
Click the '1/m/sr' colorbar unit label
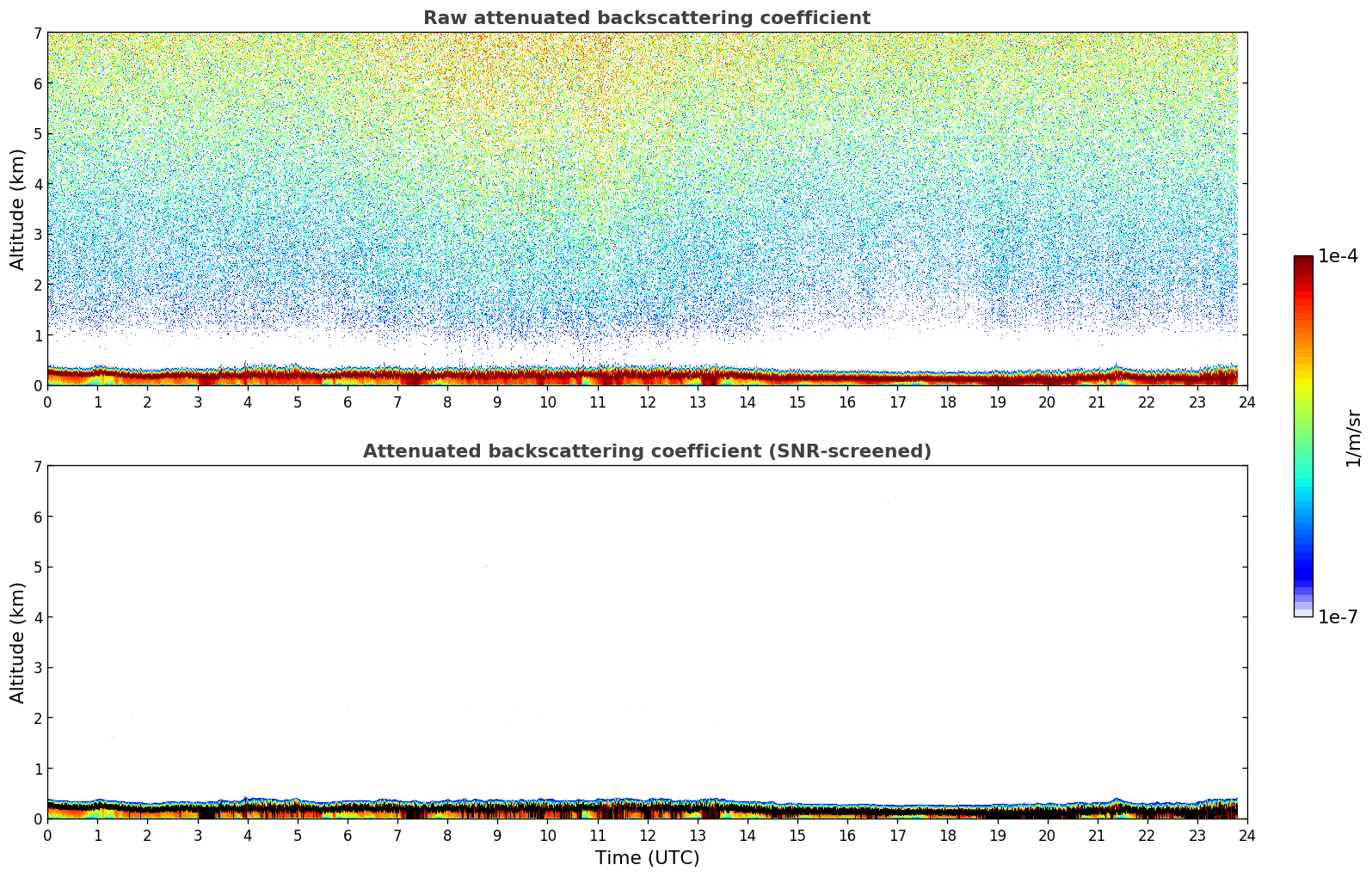[x=1353, y=437]
